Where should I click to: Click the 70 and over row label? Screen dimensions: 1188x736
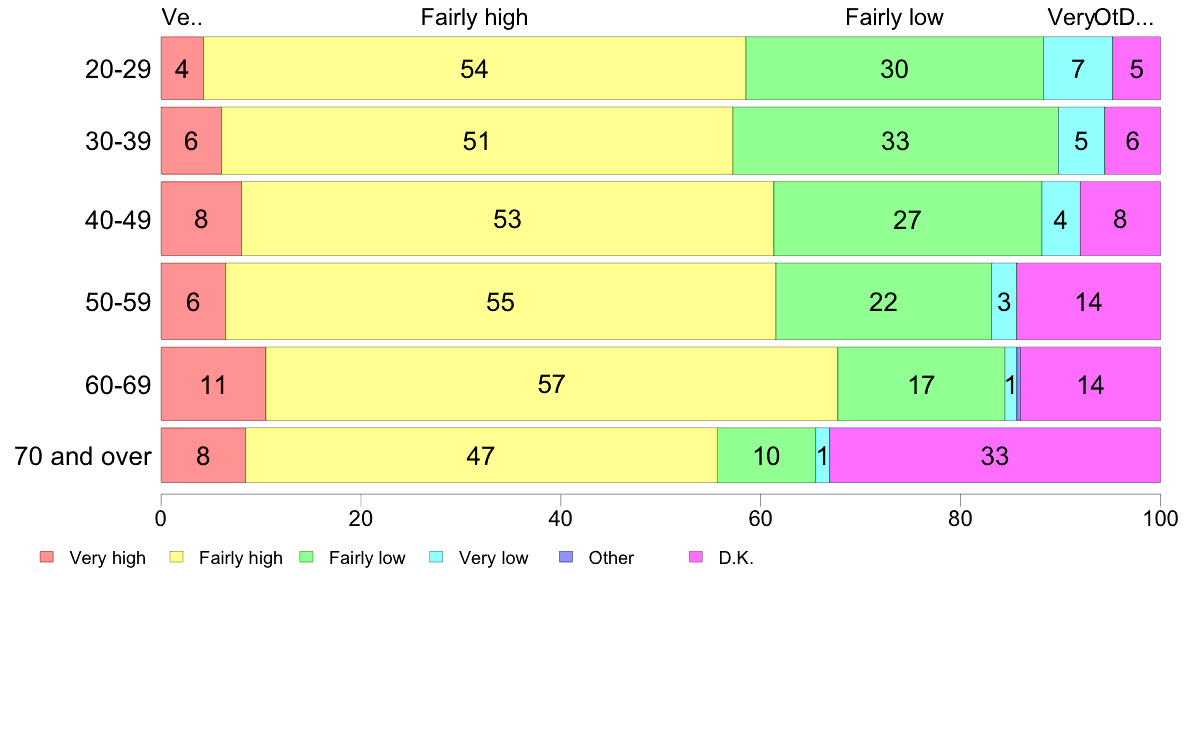pos(83,456)
